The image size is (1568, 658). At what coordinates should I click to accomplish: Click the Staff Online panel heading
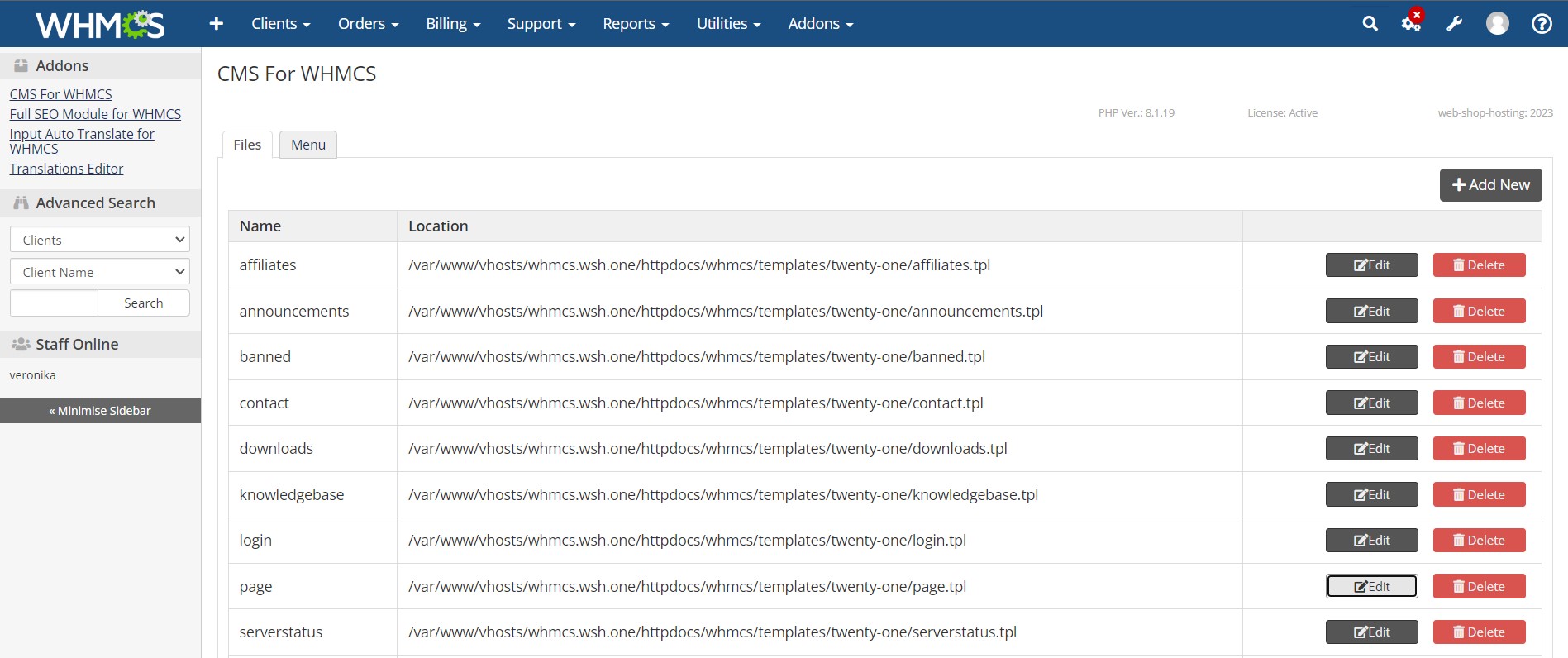pos(100,345)
